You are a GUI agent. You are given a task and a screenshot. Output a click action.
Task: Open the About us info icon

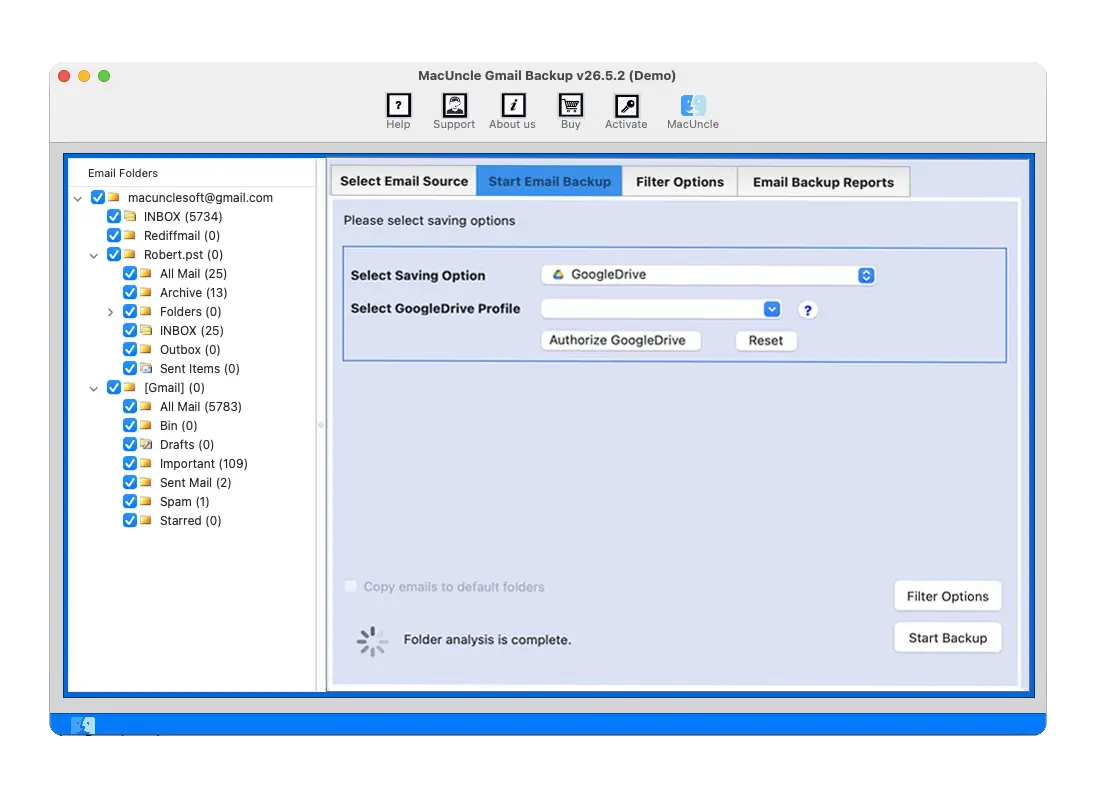click(513, 106)
